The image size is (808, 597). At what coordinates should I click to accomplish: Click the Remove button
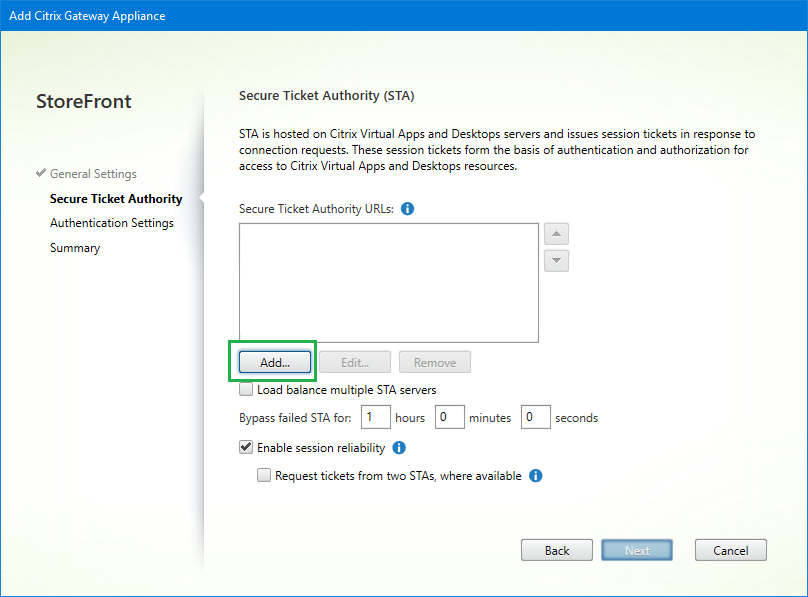click(435, 362)
